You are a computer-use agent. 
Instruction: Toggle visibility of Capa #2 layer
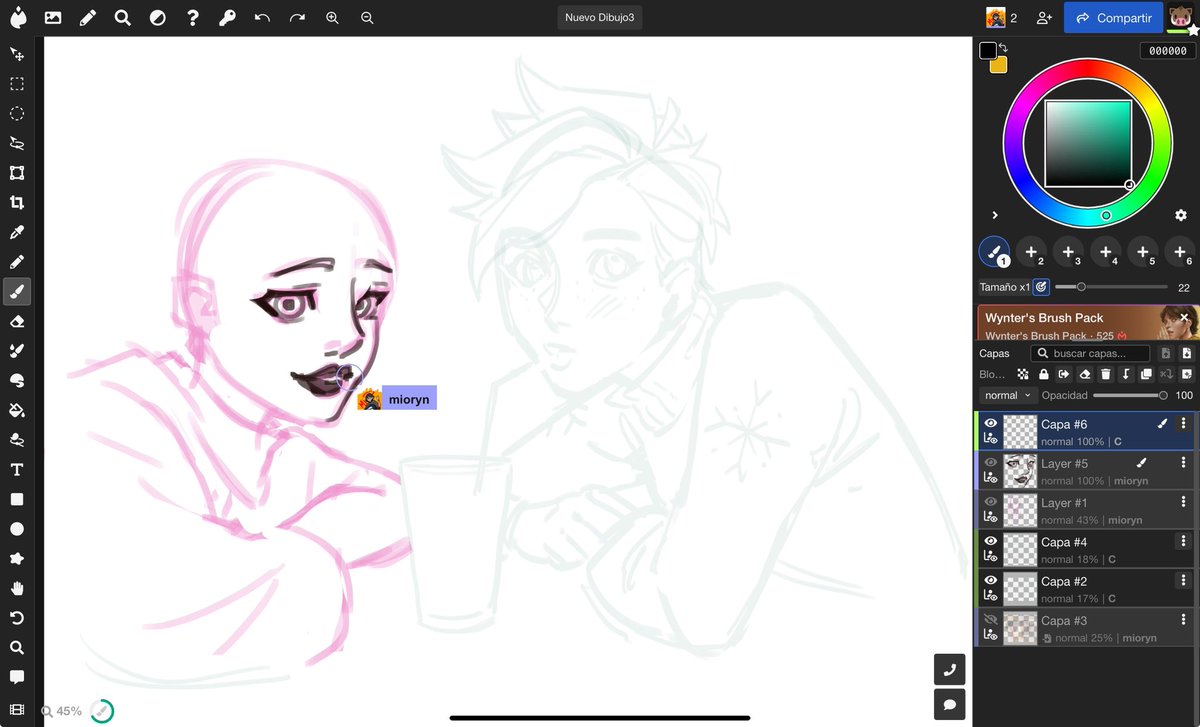coord(991,580)
